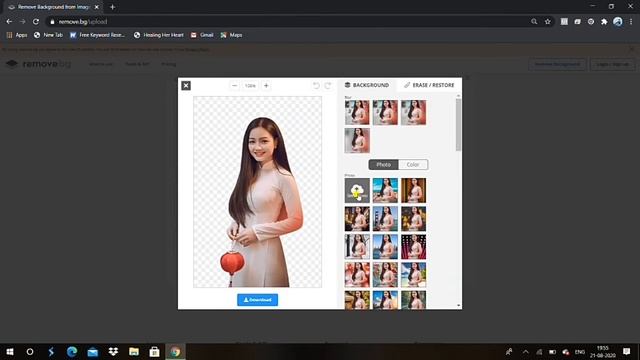Open Microsoft Store from the taskbar

tap(154, 351)
